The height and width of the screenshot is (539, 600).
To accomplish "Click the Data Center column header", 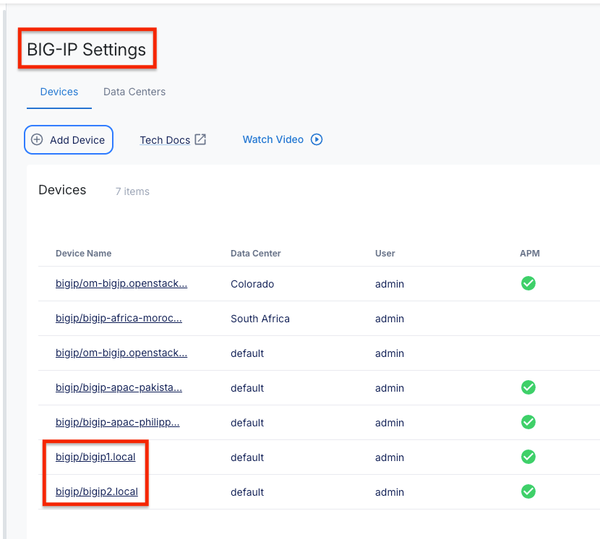I will click(x=255, y=254).
